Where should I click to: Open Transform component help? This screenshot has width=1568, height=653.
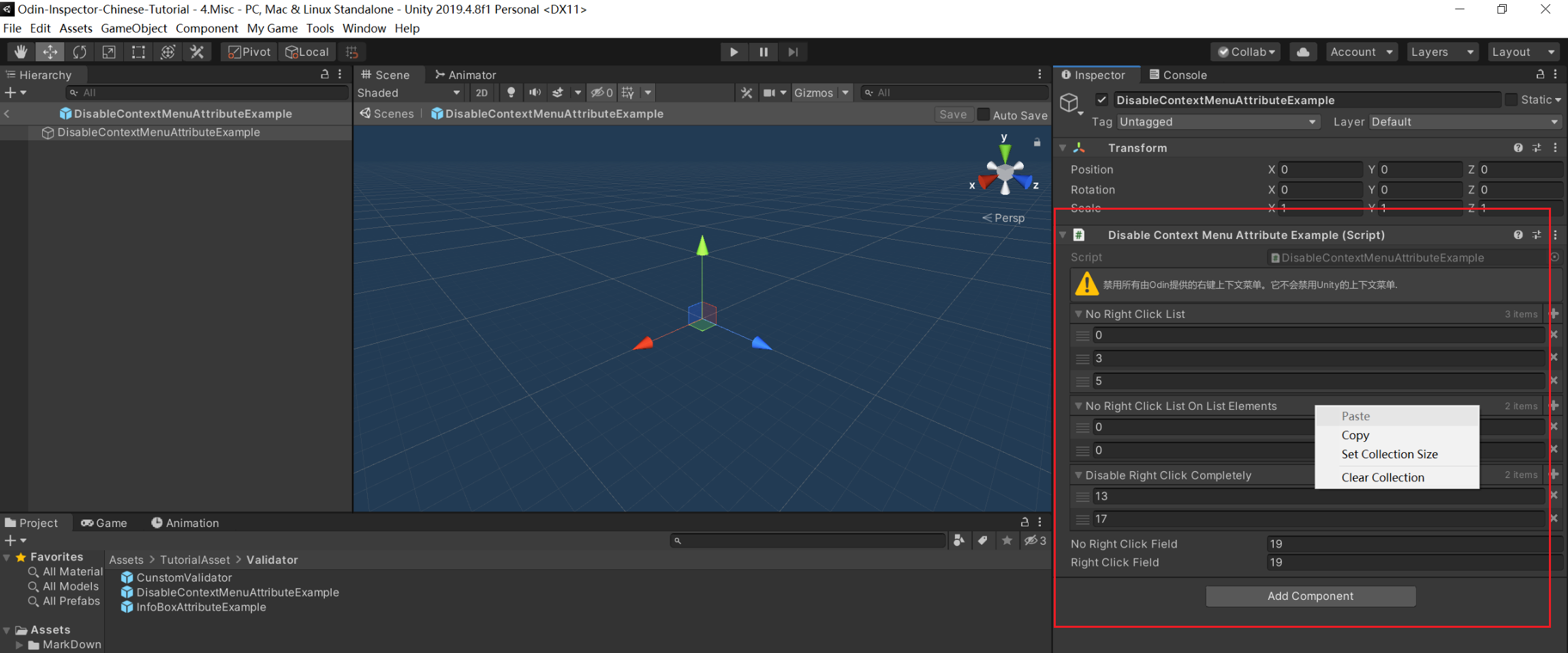[x=1518, y=148]
